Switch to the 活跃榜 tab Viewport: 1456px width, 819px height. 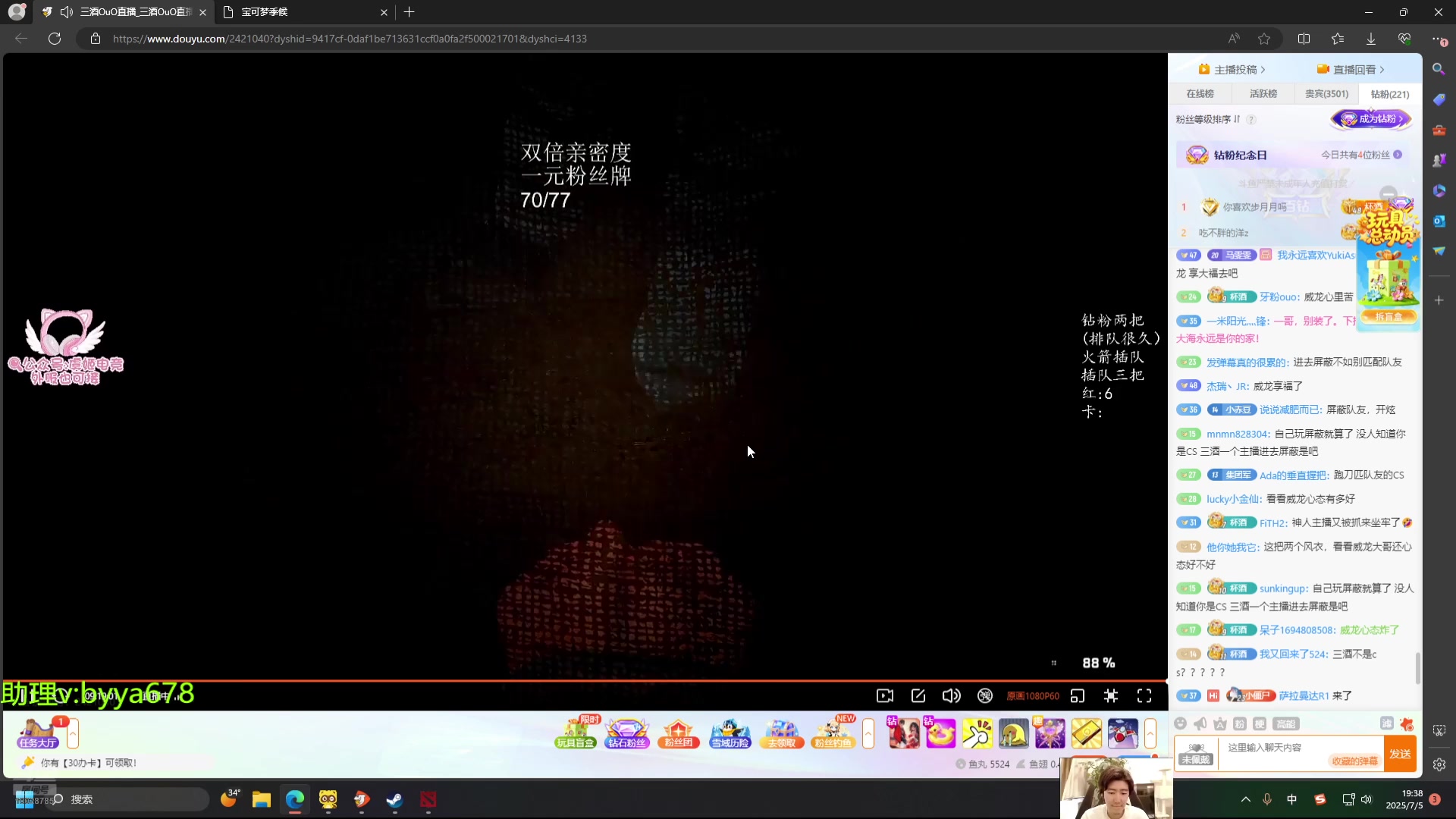[1263, 94]
